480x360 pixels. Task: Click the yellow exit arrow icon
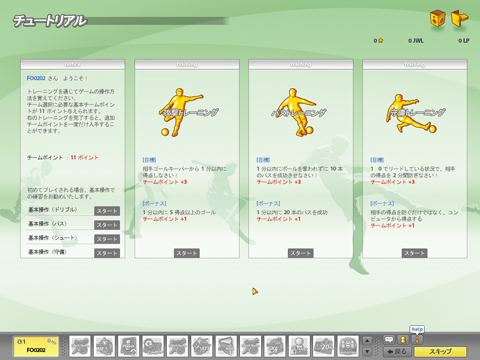point(459,18)
